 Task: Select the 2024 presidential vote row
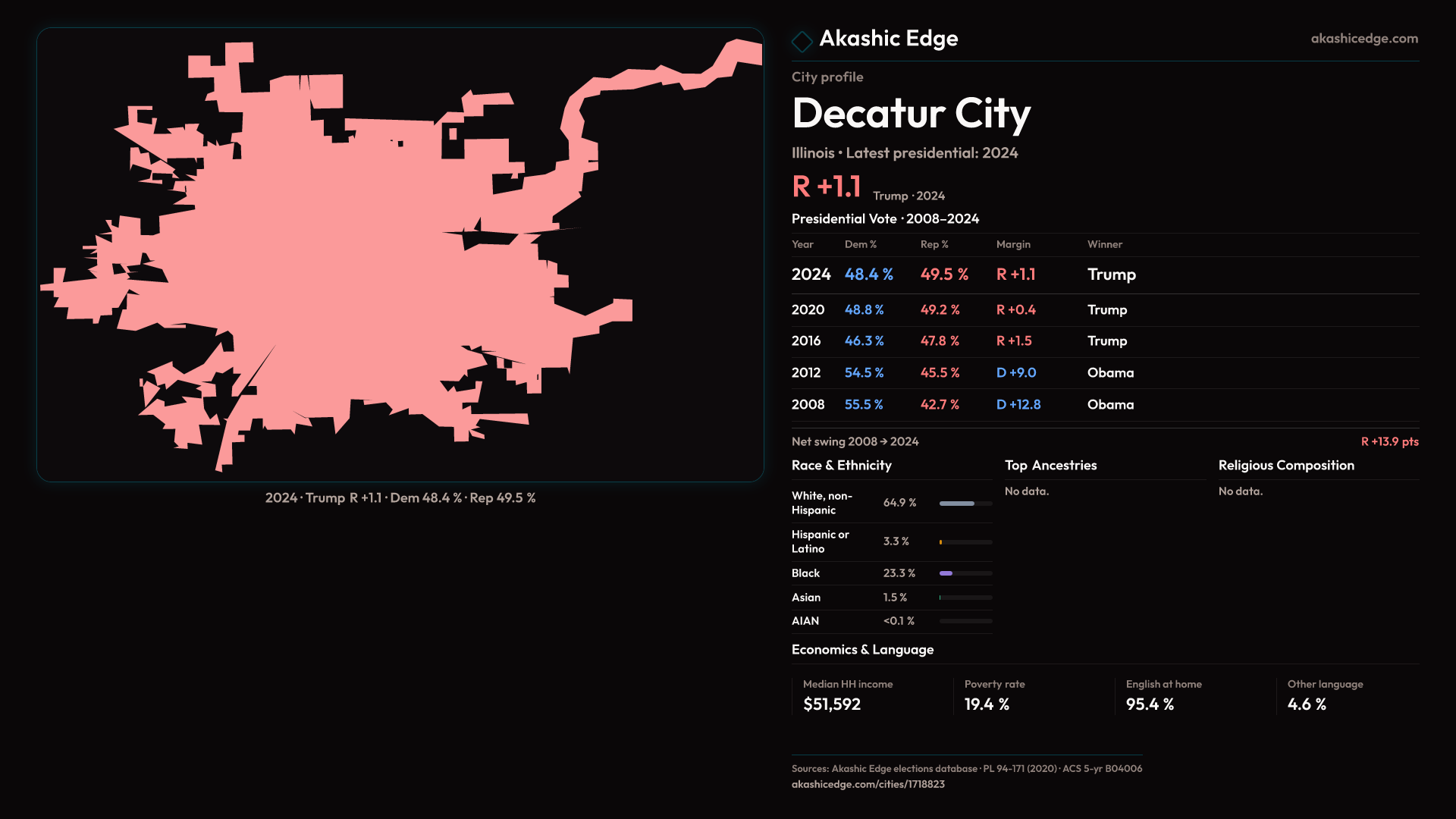point(1104,275)
